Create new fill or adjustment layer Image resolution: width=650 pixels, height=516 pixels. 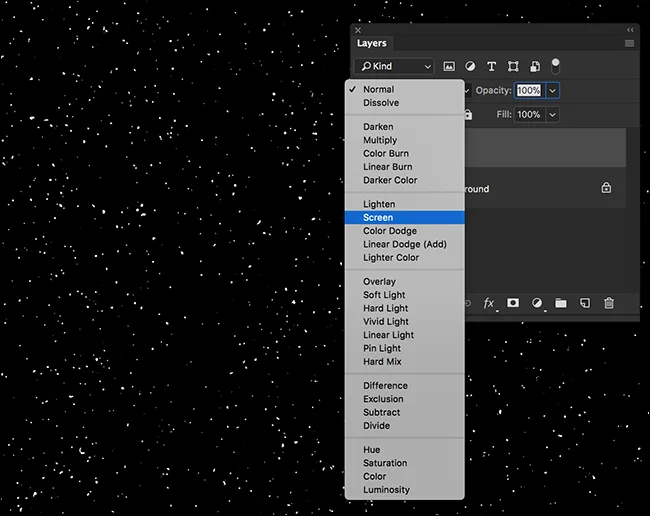pos(537,303)
